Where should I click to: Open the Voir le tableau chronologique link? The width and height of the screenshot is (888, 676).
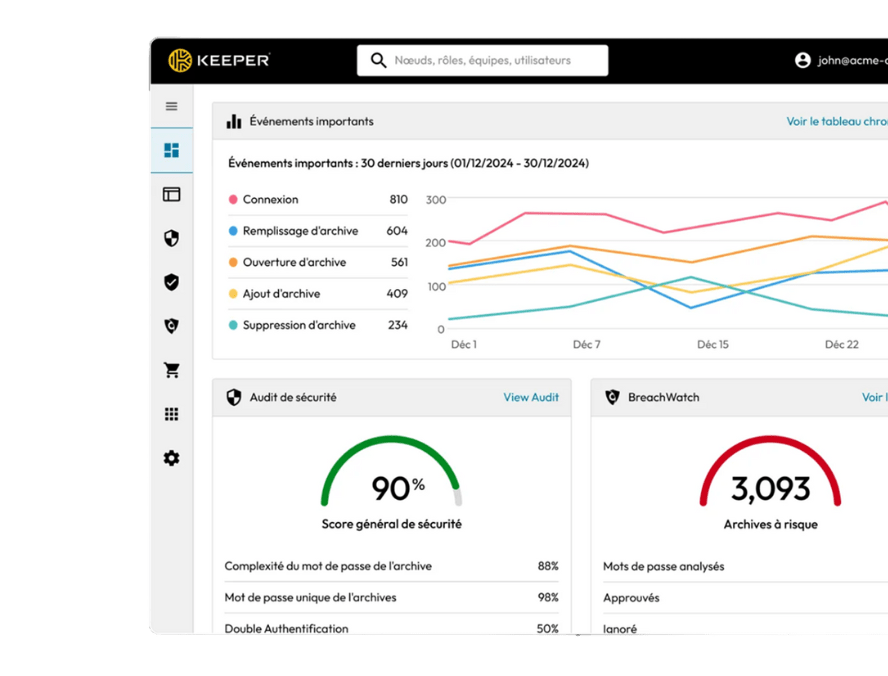click(836, 121)
